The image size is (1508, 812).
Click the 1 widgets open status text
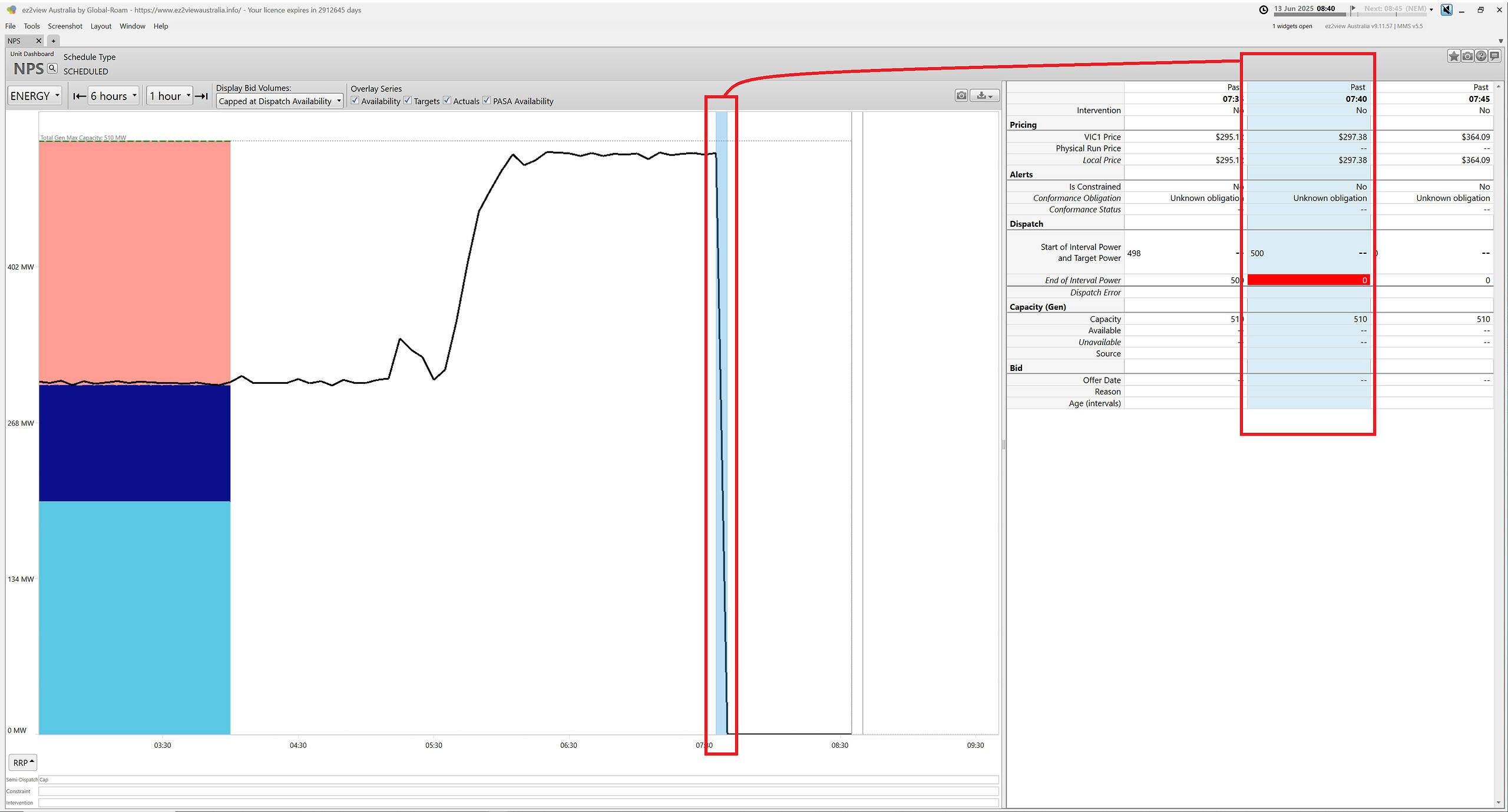[1292, 26]
